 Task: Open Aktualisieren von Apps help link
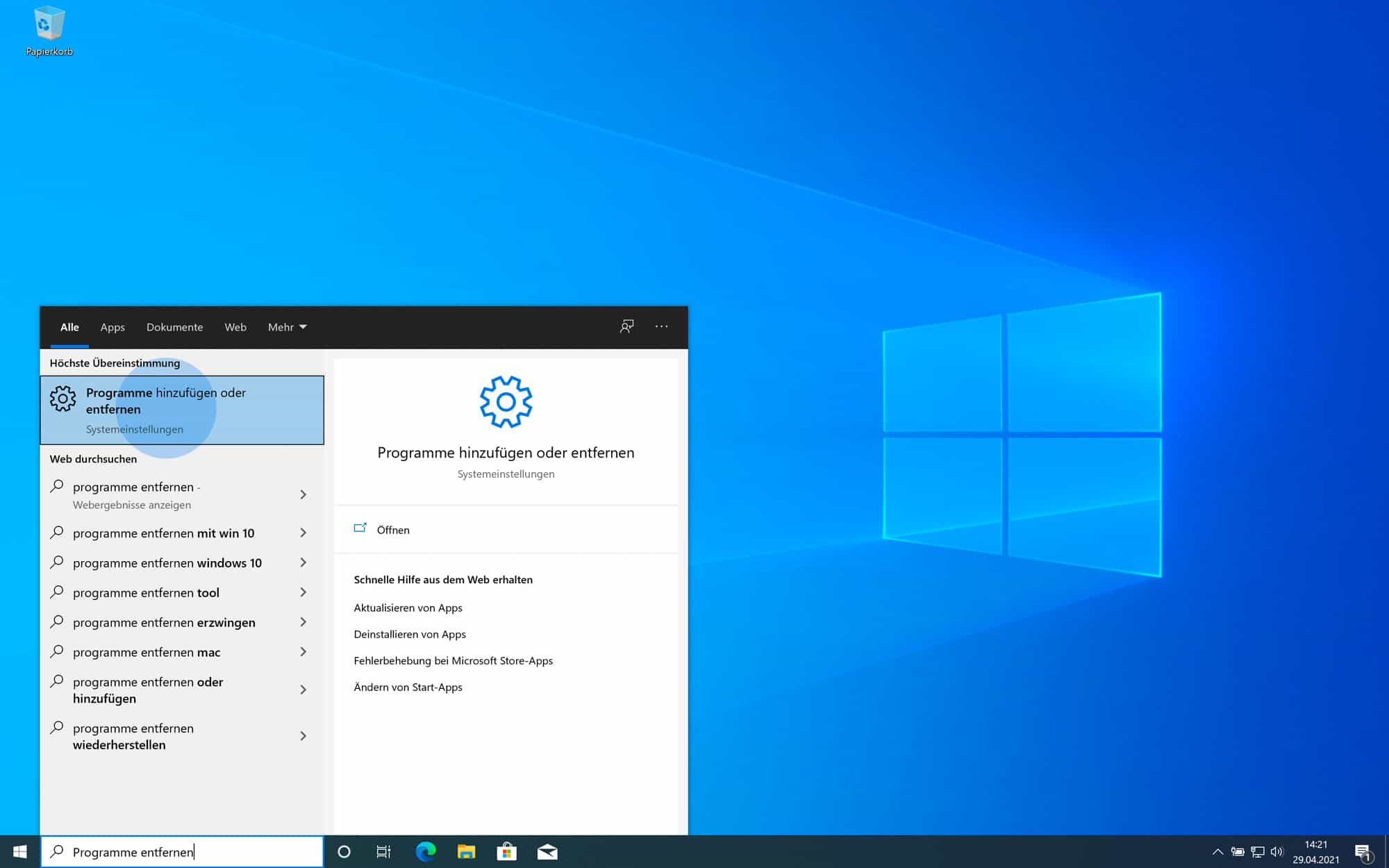pyautogui.click(x=408, y=608)
